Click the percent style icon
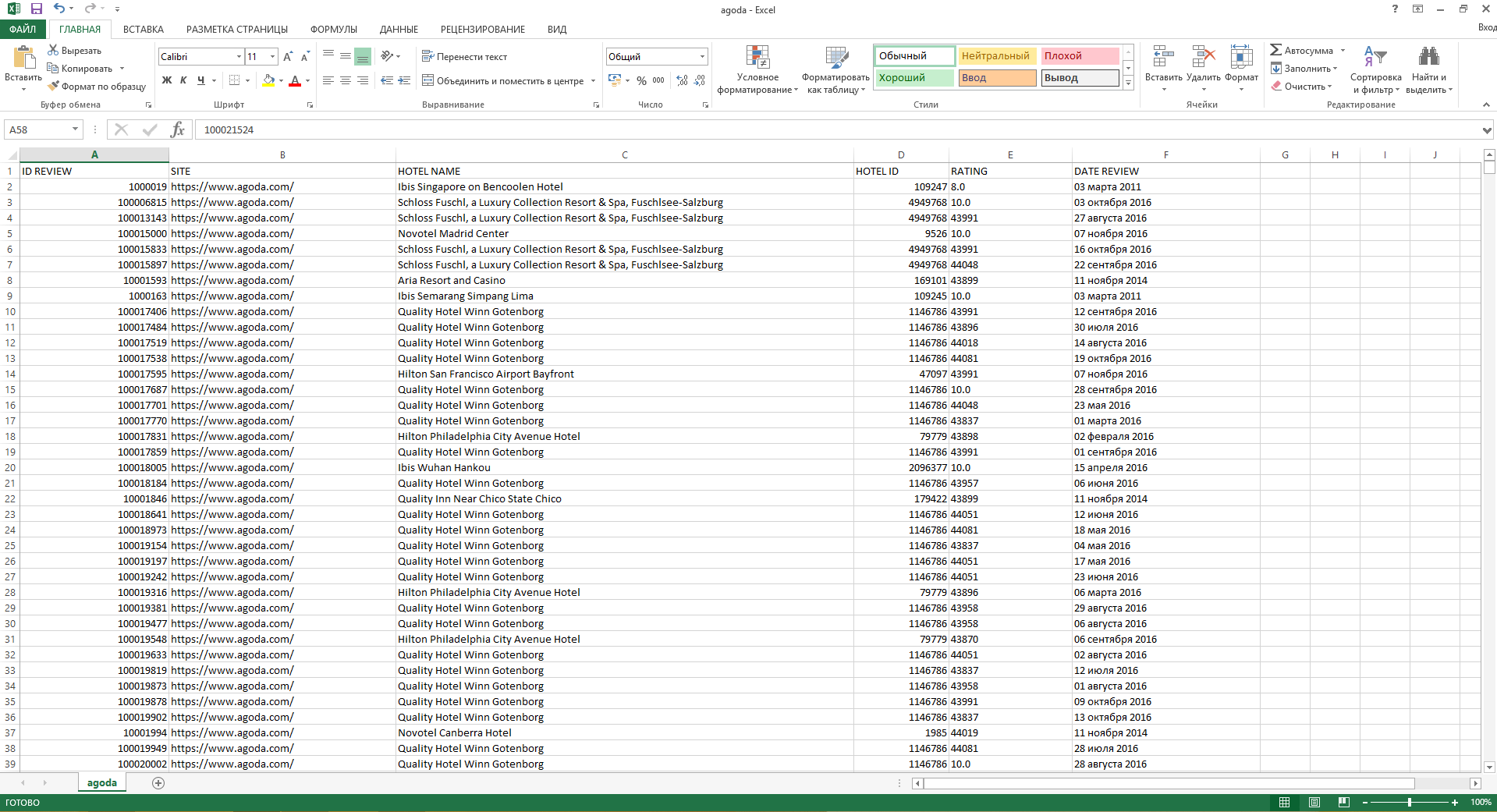 pos(641,80)
